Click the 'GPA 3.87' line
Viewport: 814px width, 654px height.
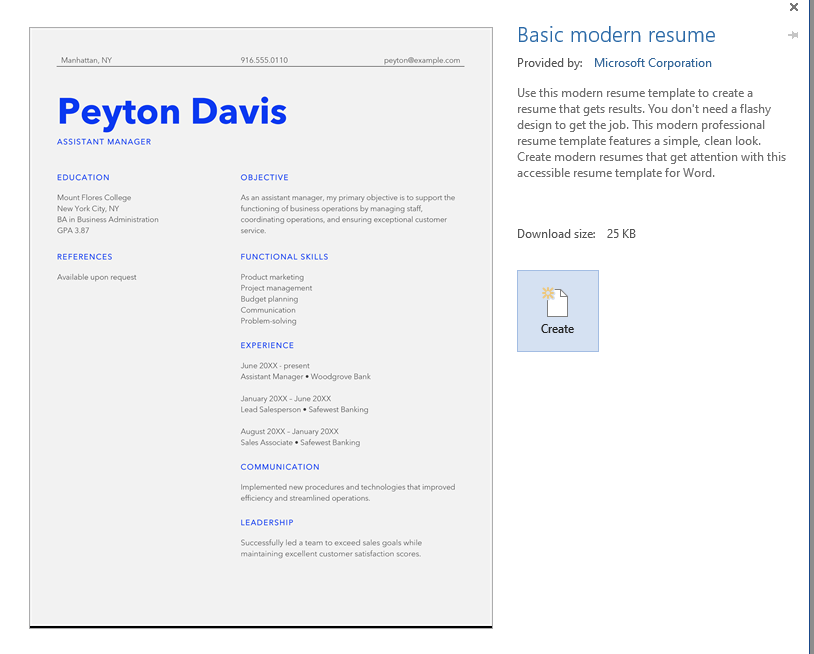(x=73, y=230)
